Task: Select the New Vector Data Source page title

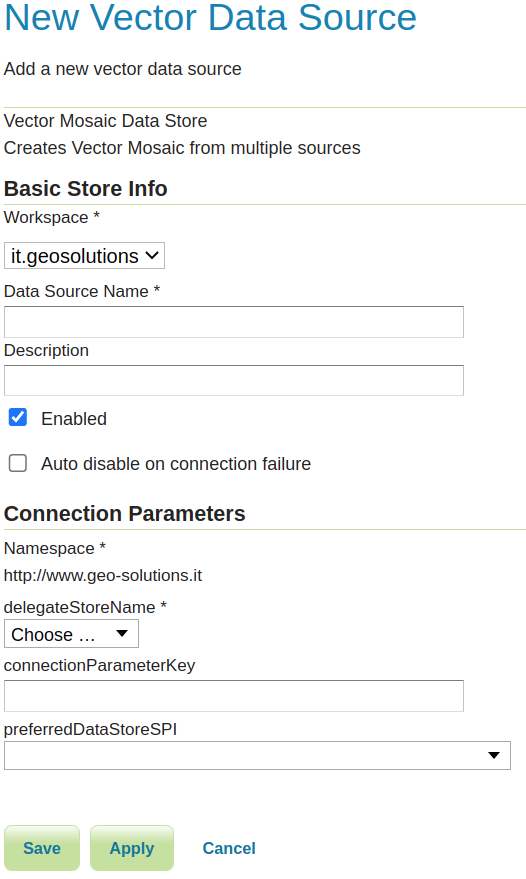Action: click(x=210, y=17)
